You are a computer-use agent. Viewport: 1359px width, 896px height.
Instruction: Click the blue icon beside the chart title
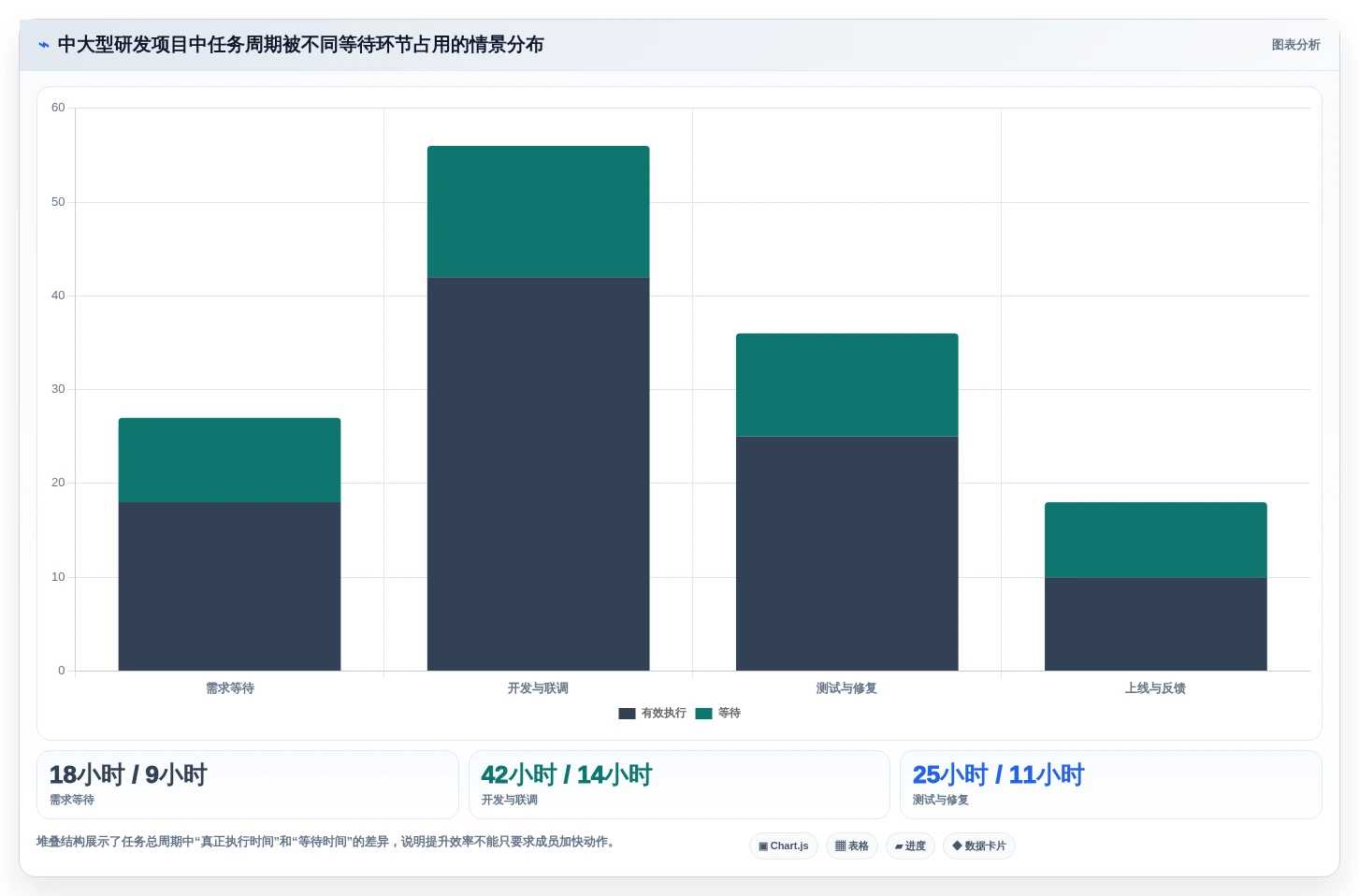coord(43,45)
